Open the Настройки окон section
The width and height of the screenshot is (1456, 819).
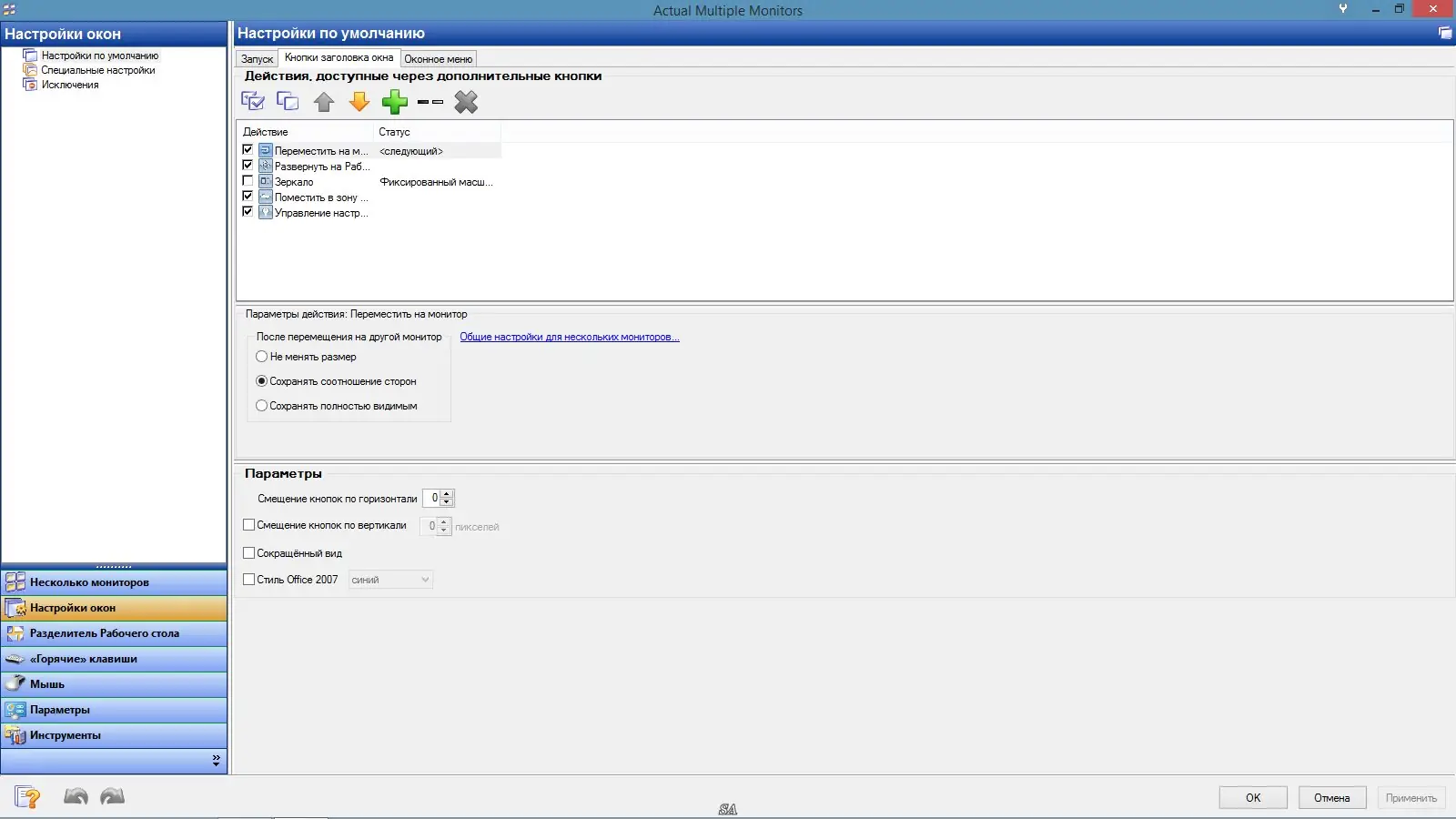[x=114, y=608]
